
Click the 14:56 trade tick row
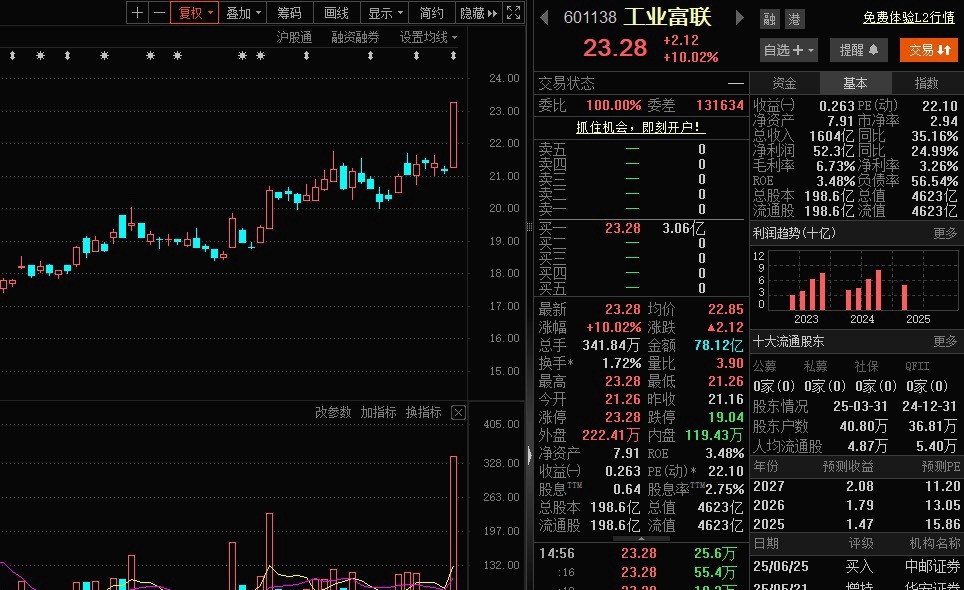639,554
